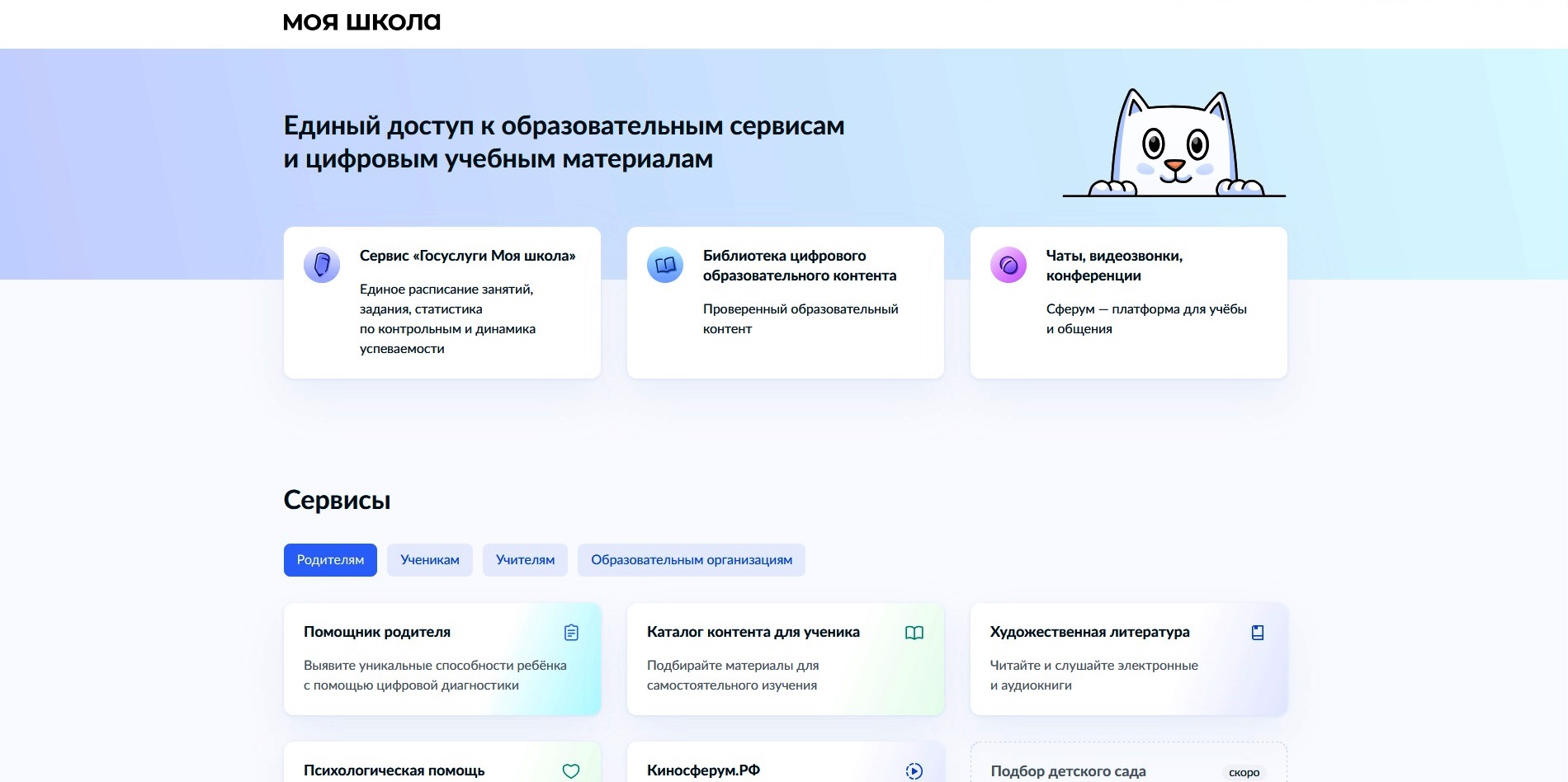Image resolution: width=1568 pixels, height=782 pixels.
Task: Open Сервис «Госуслуги Моя школа» card
Action: pos(442,303)
